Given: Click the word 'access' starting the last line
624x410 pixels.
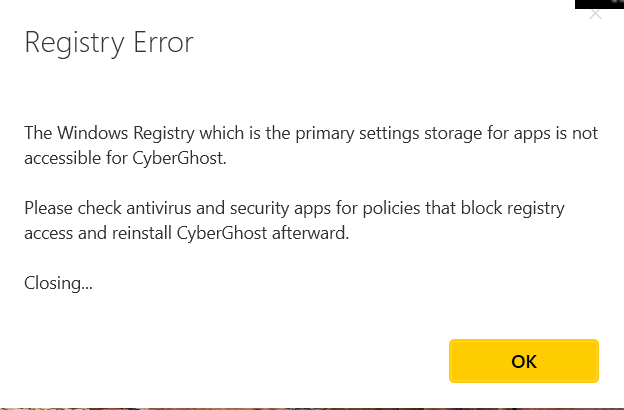Looking at the screenshot, I should [x=49, y=232].
